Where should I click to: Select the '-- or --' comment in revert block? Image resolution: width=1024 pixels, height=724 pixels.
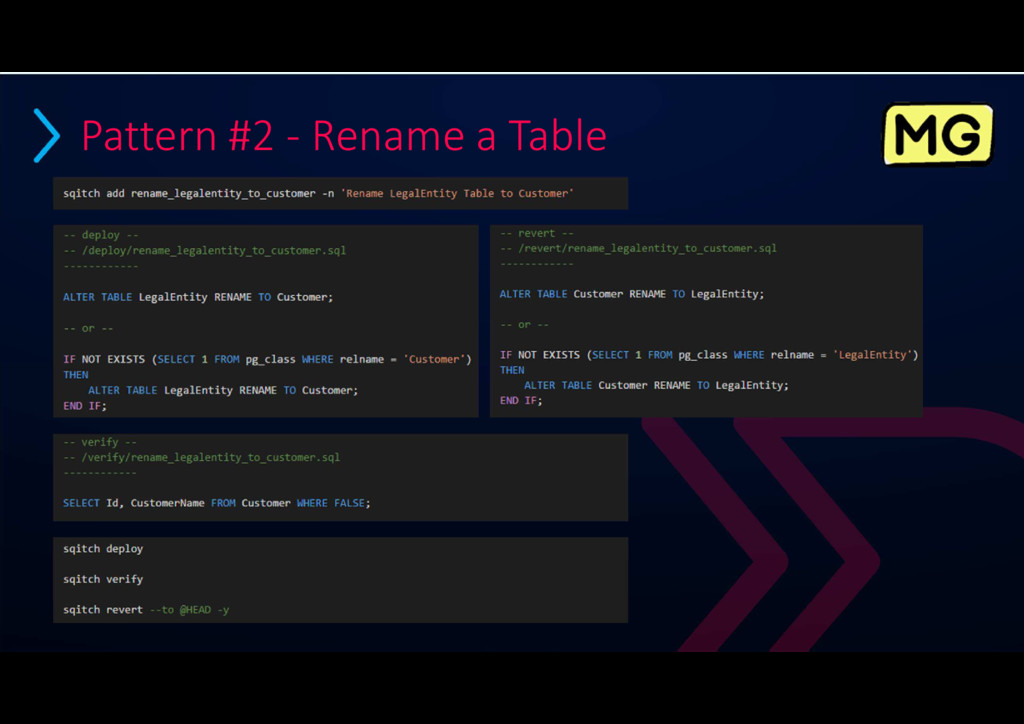pos(524,324)
